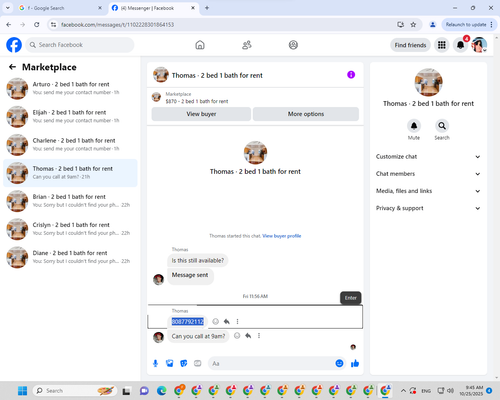
Task: Open the Friends icon in top navigation
Action: [247, 45]
